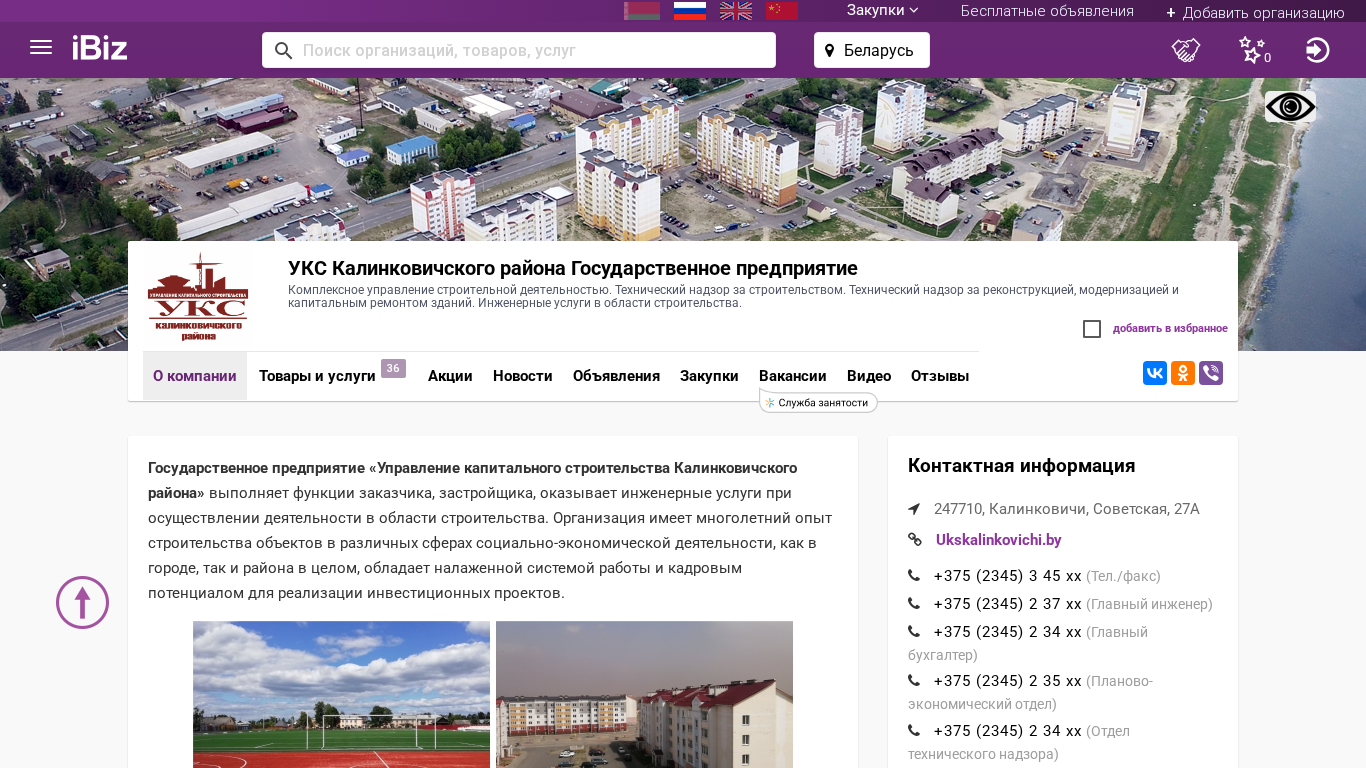
Task: Select the О компании tab
Action: point(195,376)
